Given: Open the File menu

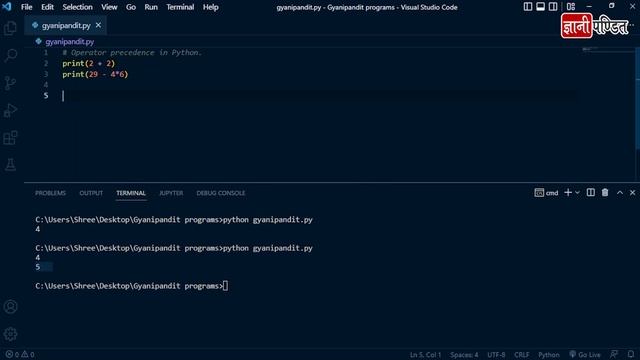Looking at the screenshot, I should [x=27, y=7].
